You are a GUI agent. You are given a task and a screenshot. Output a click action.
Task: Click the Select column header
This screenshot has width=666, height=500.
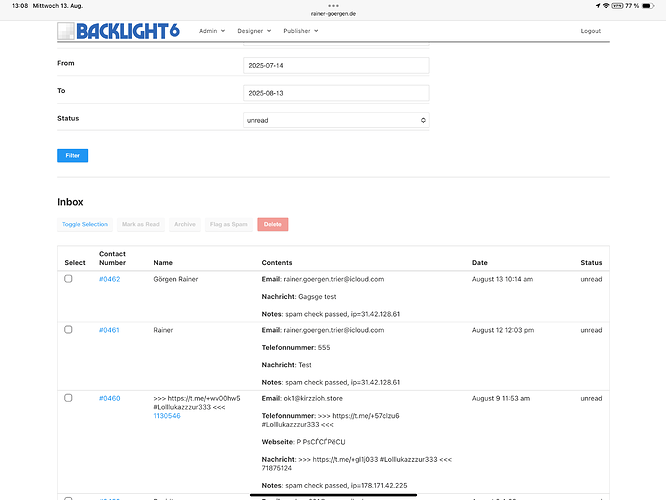75,263
